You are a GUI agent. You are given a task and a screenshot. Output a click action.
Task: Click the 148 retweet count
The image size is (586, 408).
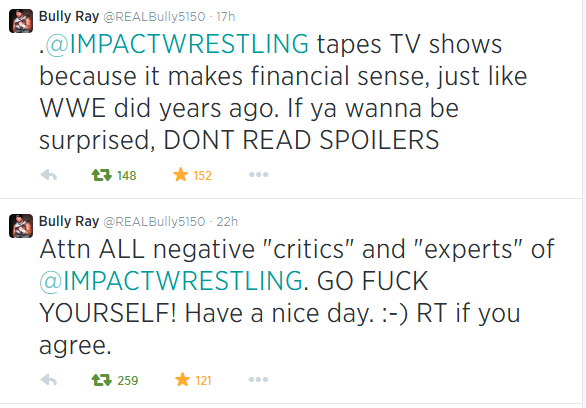click(x=127, y=176)
